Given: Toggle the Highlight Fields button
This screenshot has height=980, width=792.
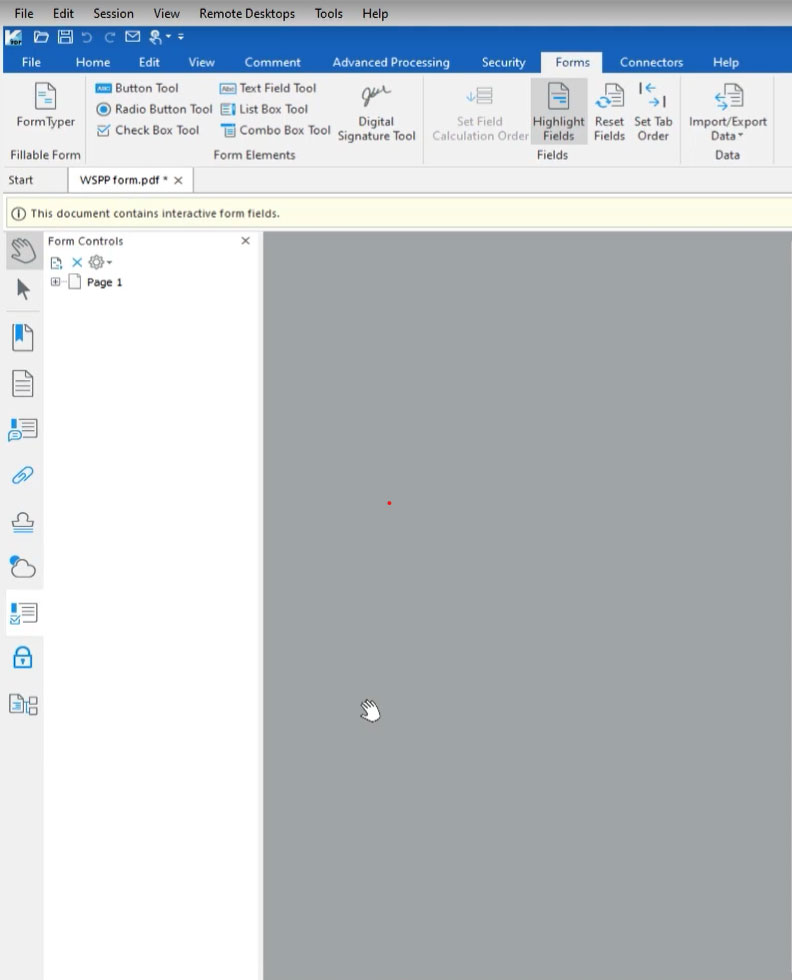Looking at the screenshot, I should click(x=558, y=111).
